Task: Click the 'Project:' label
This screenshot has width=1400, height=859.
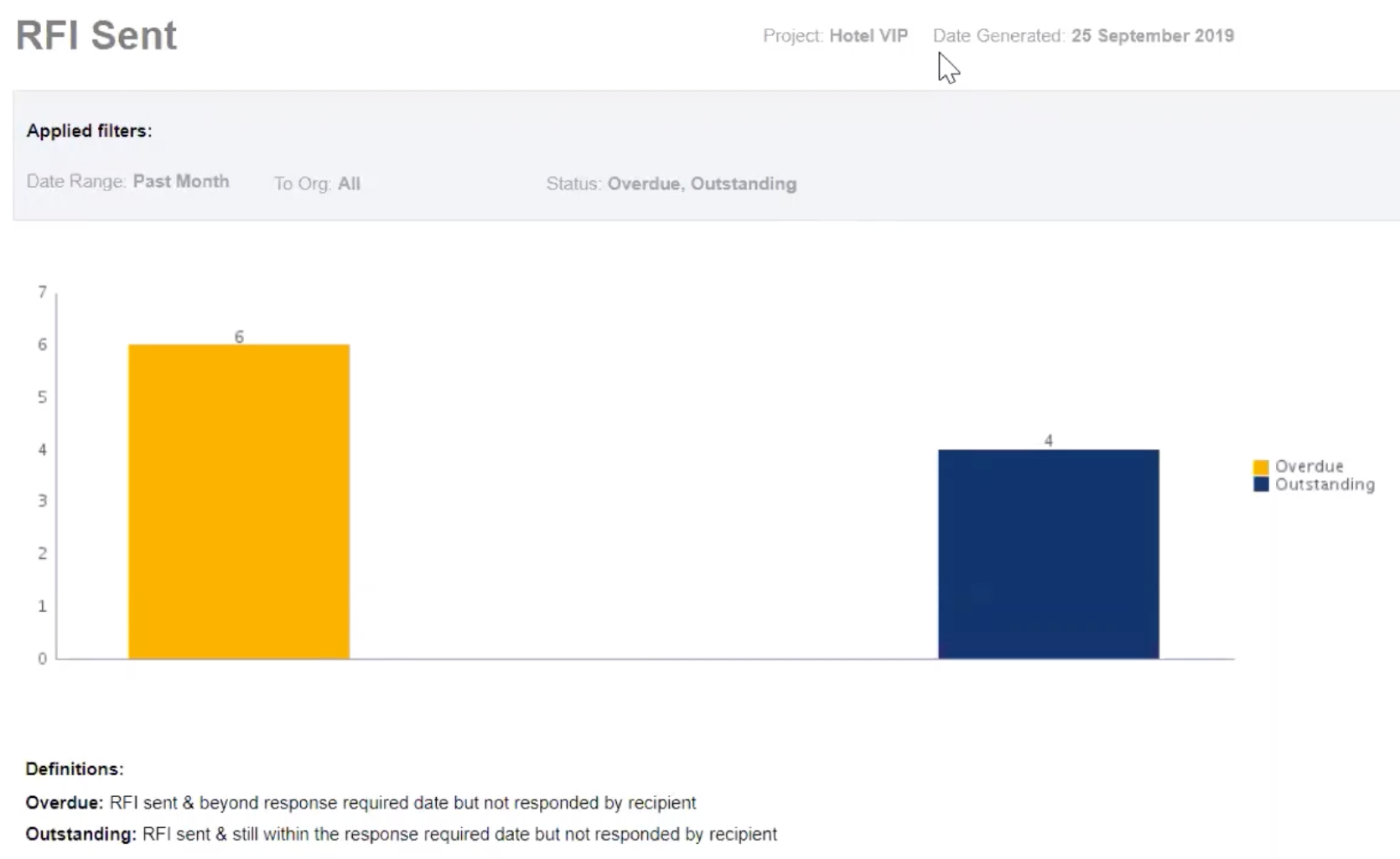Action: [x=793, y=36]
